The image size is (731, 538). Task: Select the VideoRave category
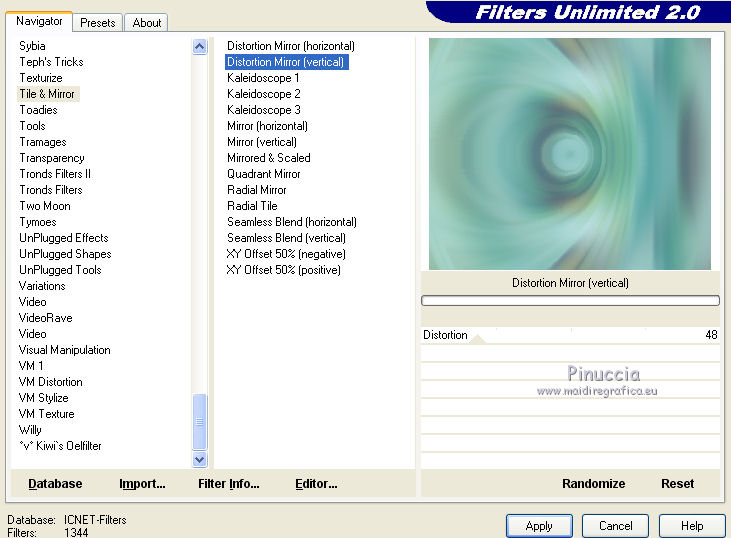click(x=45, y=318)
